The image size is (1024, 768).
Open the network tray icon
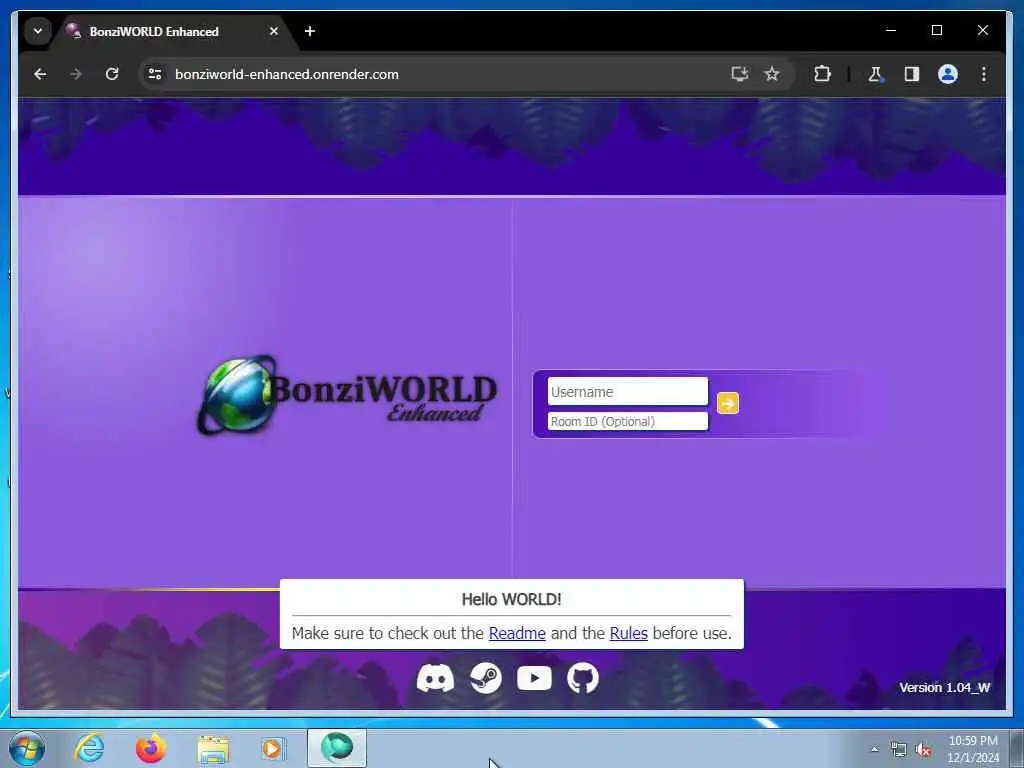(x=899, y=749)
